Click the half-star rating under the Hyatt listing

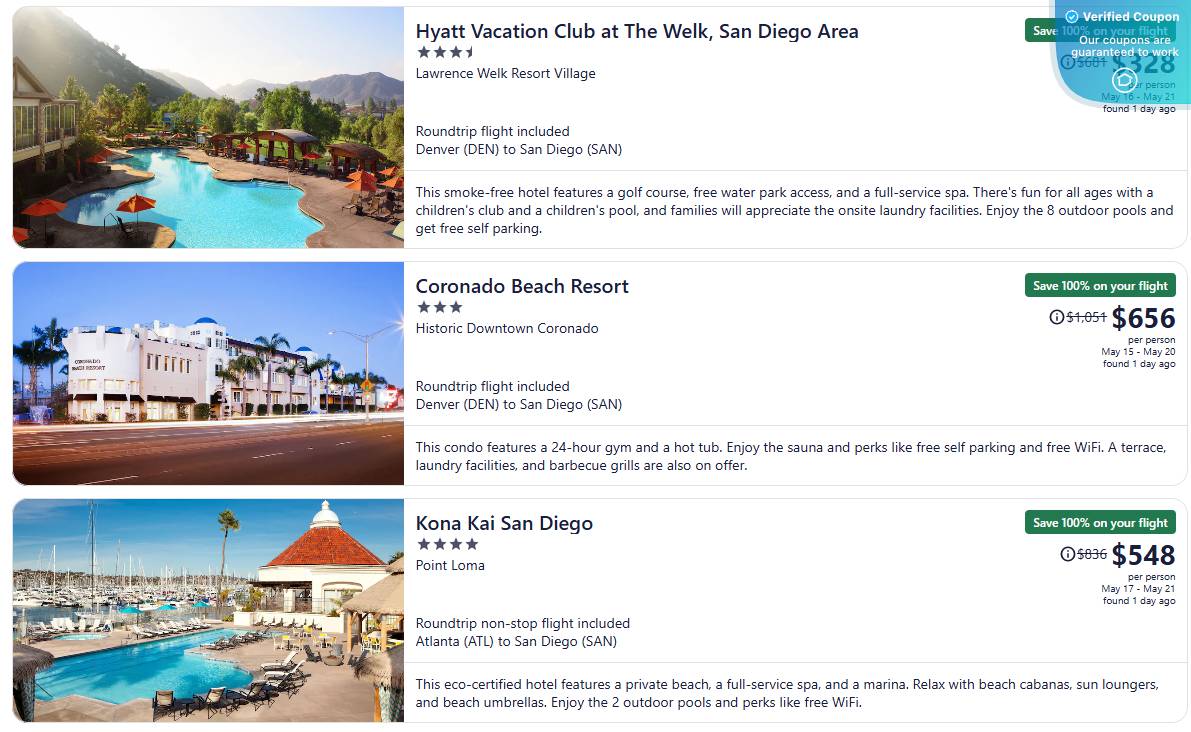click(x=471, y=52)
